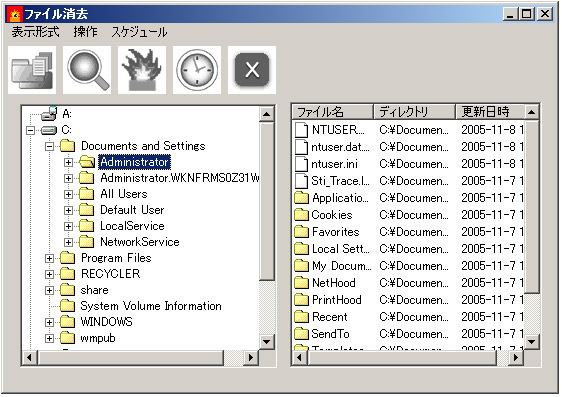This screenshot has width=562, height=397.
Task: Expand the NetworkService folder node
Action: 68,242
